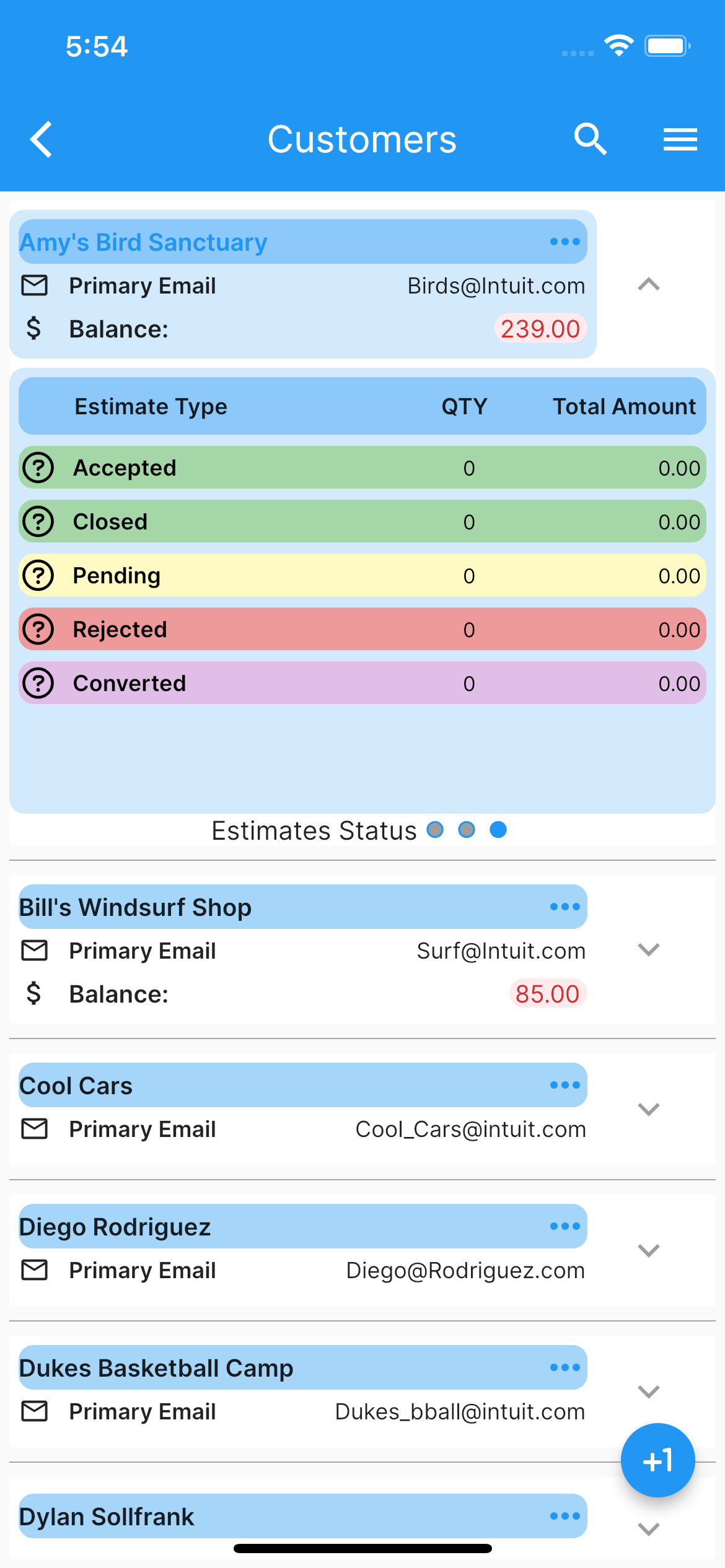This screenshot has height=1568, width=725.
Task: Open three-dot options for Amy's Bird Sanctuary
Action: coord(565,242)
